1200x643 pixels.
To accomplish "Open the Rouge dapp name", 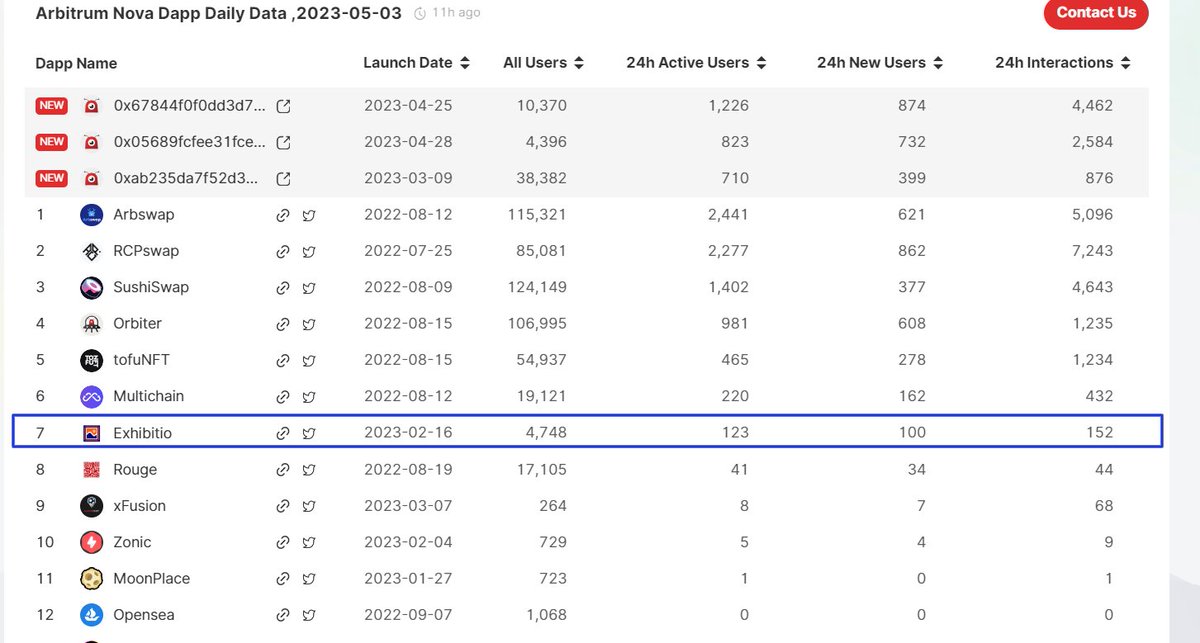I will click(135, 469).
